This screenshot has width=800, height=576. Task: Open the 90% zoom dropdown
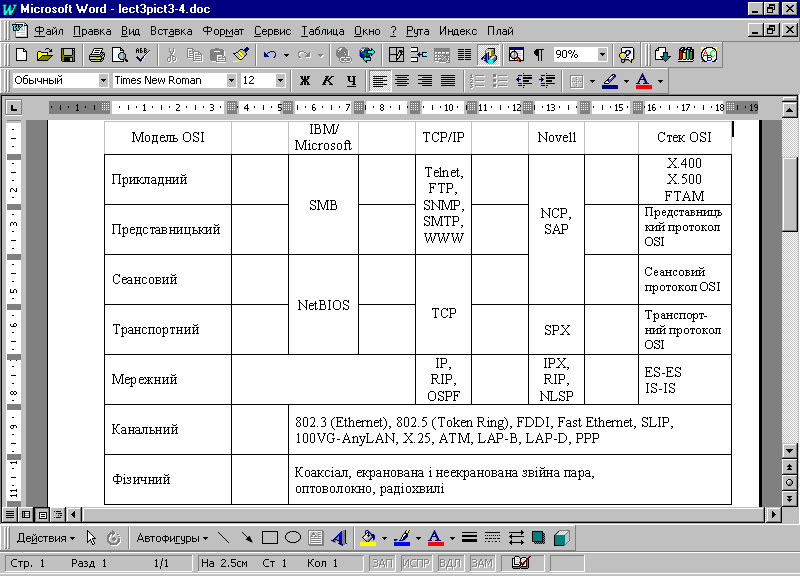pos(603,54)
